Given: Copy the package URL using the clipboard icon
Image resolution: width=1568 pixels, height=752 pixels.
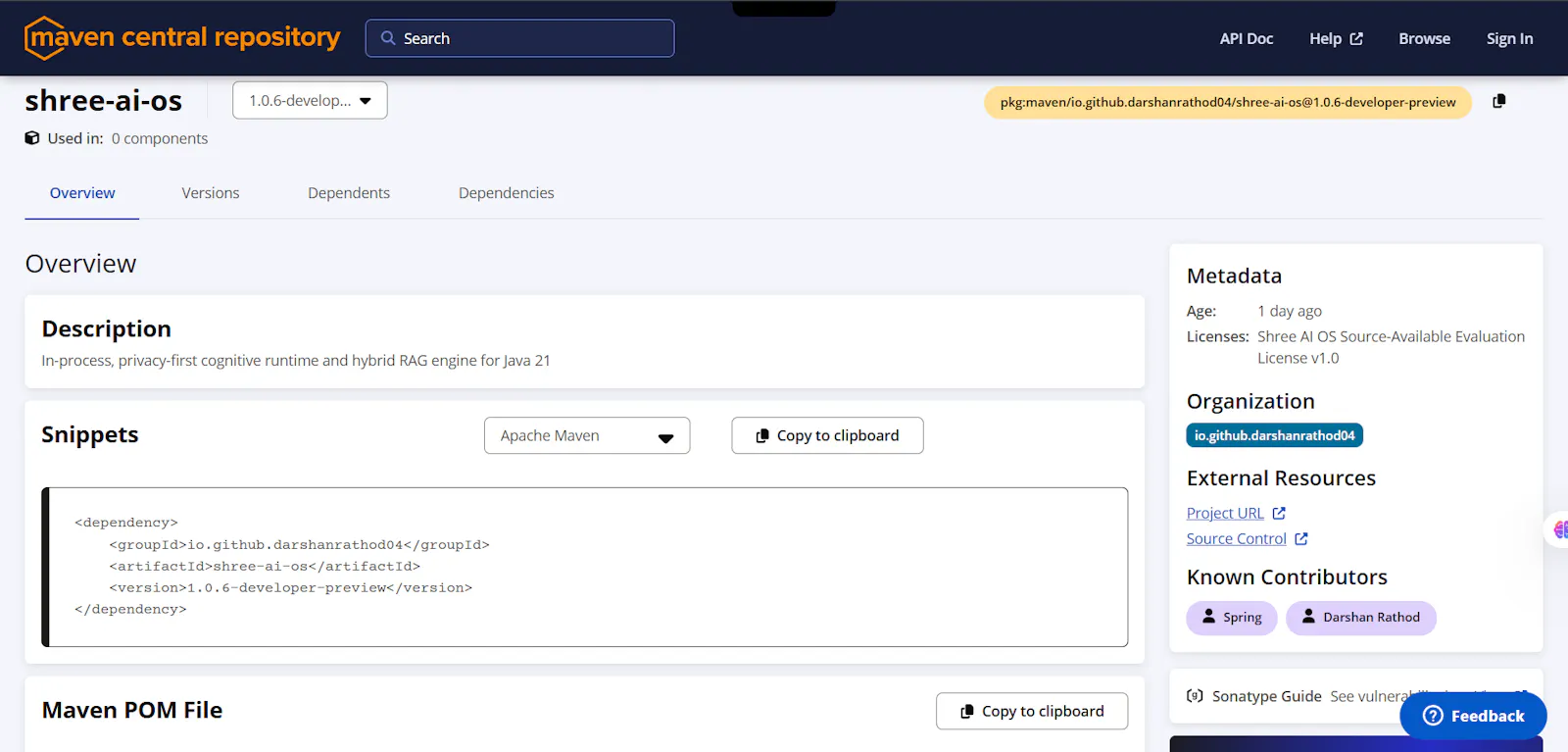Looking at the screenshot, I should click(x=1498, y=101).
